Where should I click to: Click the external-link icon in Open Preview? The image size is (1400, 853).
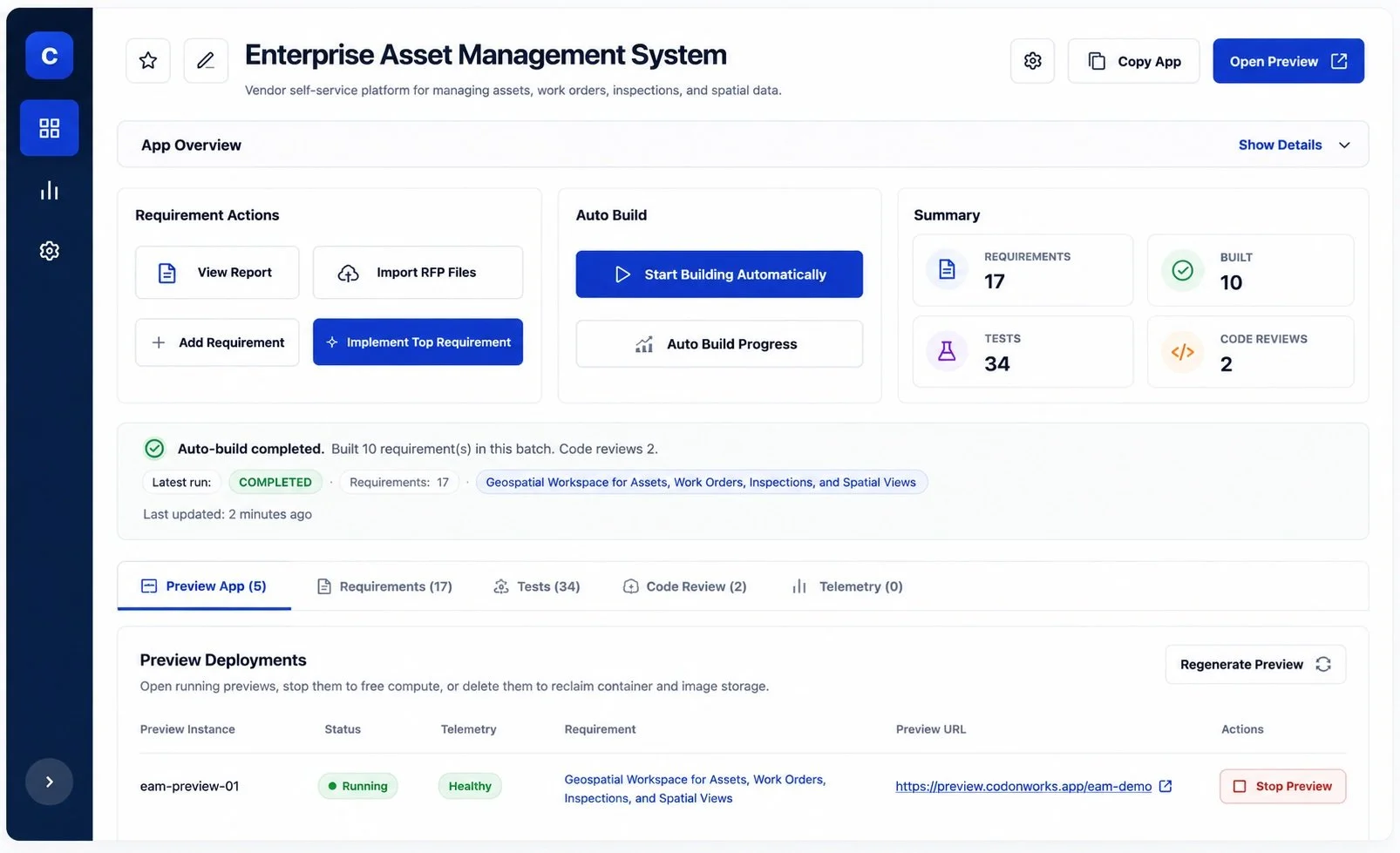pos(1339,61)
